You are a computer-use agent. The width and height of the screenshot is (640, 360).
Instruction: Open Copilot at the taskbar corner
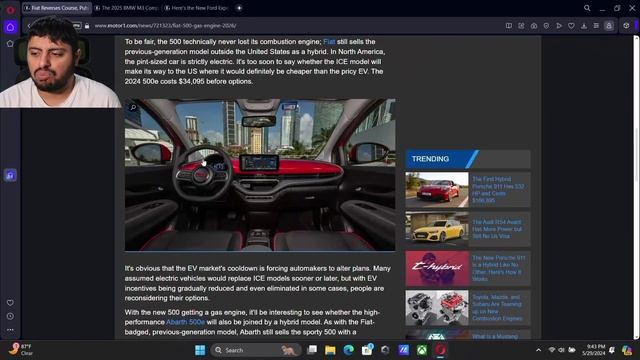click(627, 350)
